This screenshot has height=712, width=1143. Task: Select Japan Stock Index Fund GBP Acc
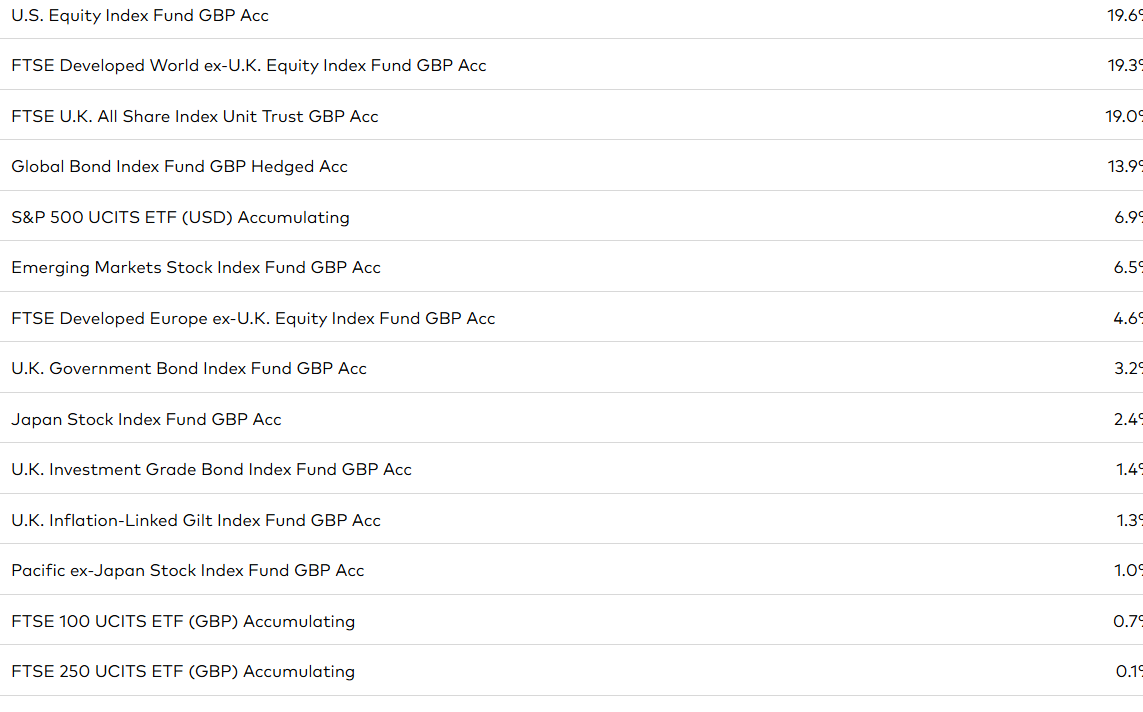click(x=146, y=420)
